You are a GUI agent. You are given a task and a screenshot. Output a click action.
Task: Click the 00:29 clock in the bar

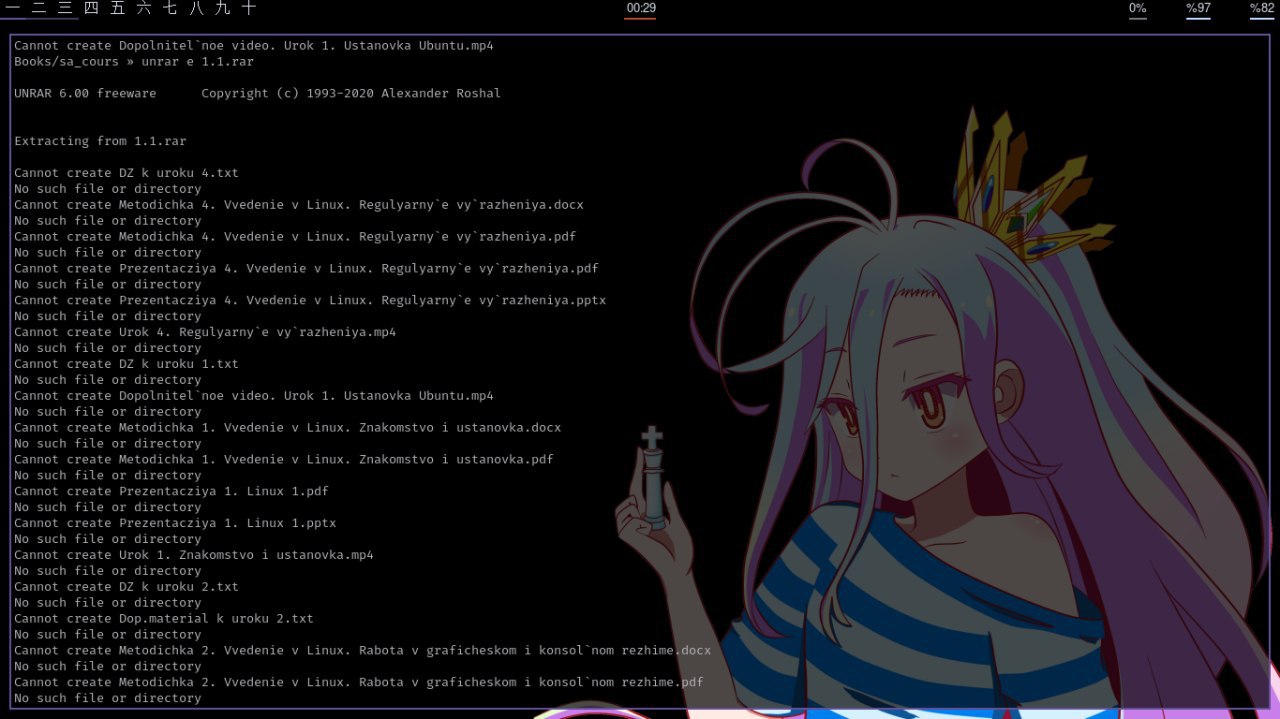tap(641, 8)
